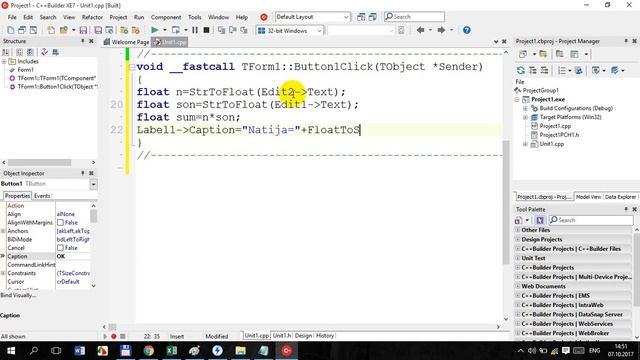
Task: Switch to Unit1.h bottom tab
Action: 282,336
